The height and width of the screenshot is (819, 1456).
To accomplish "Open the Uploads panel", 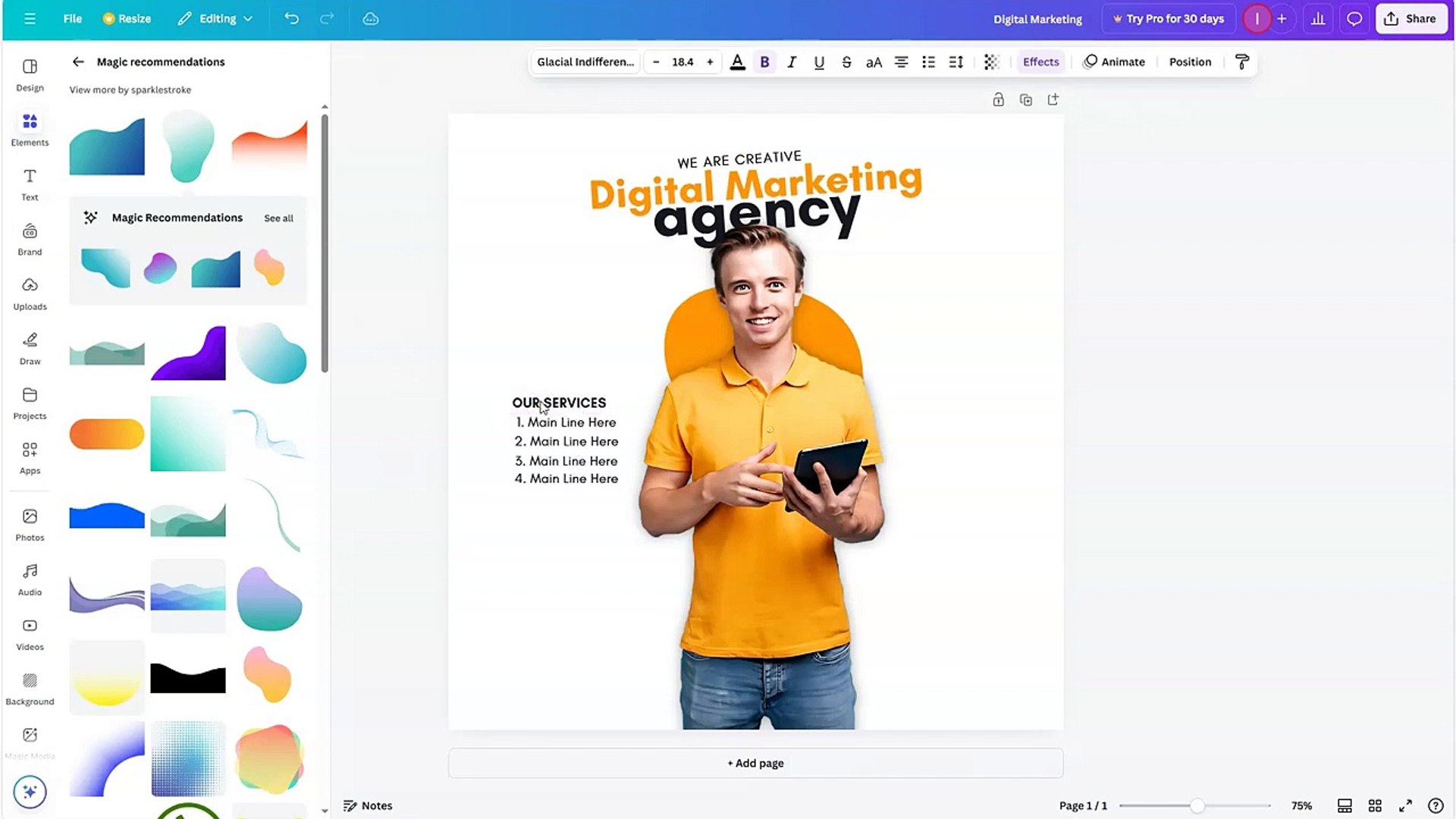I will coord(30,293).
